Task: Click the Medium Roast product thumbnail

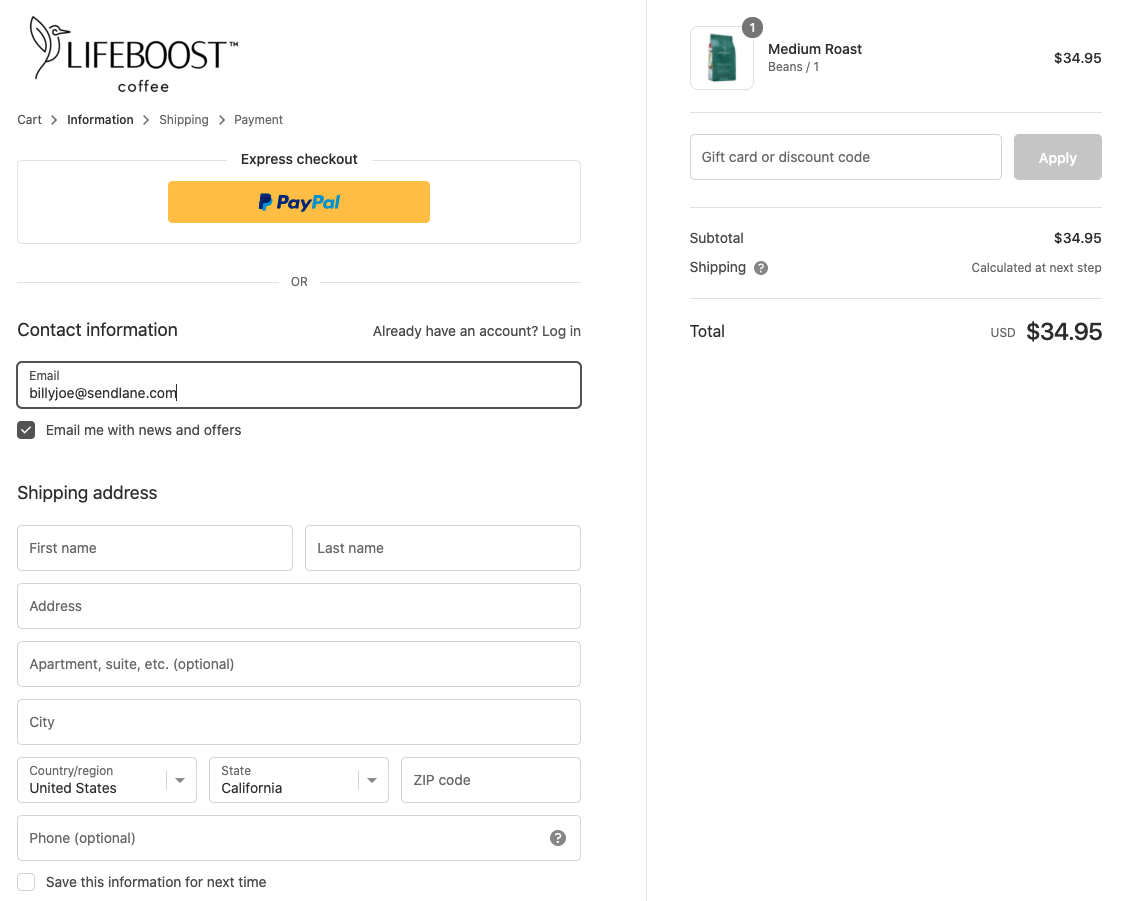Action: (721, 58)
